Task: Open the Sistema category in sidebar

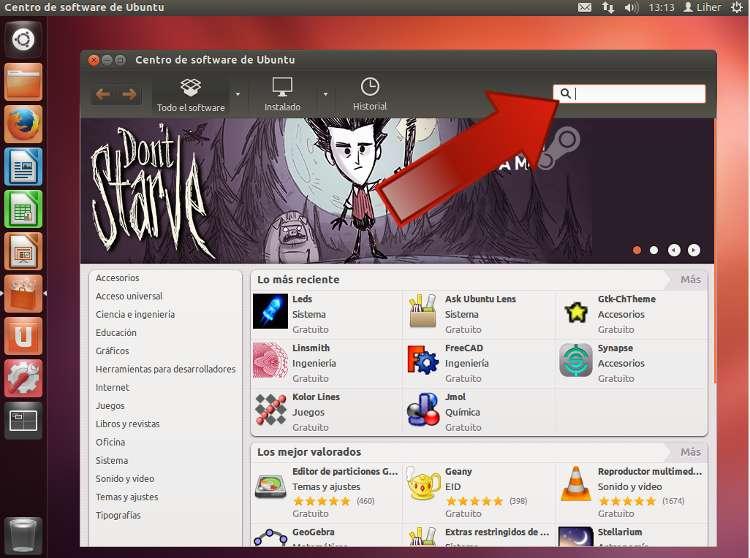Action: pos(111,460)
